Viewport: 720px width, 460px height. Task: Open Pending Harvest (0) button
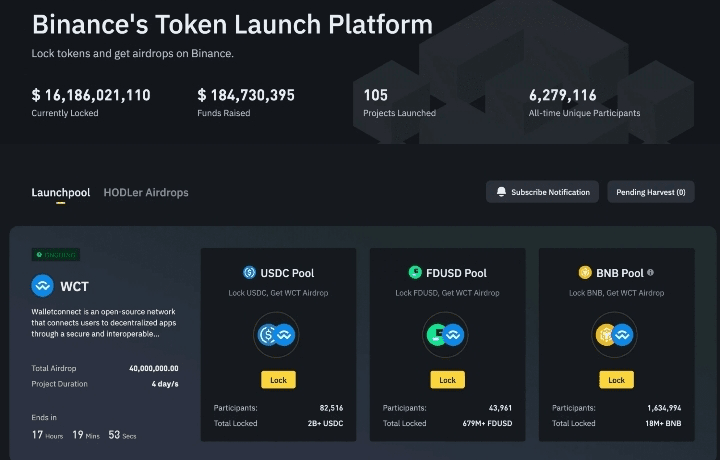[651, 192]
